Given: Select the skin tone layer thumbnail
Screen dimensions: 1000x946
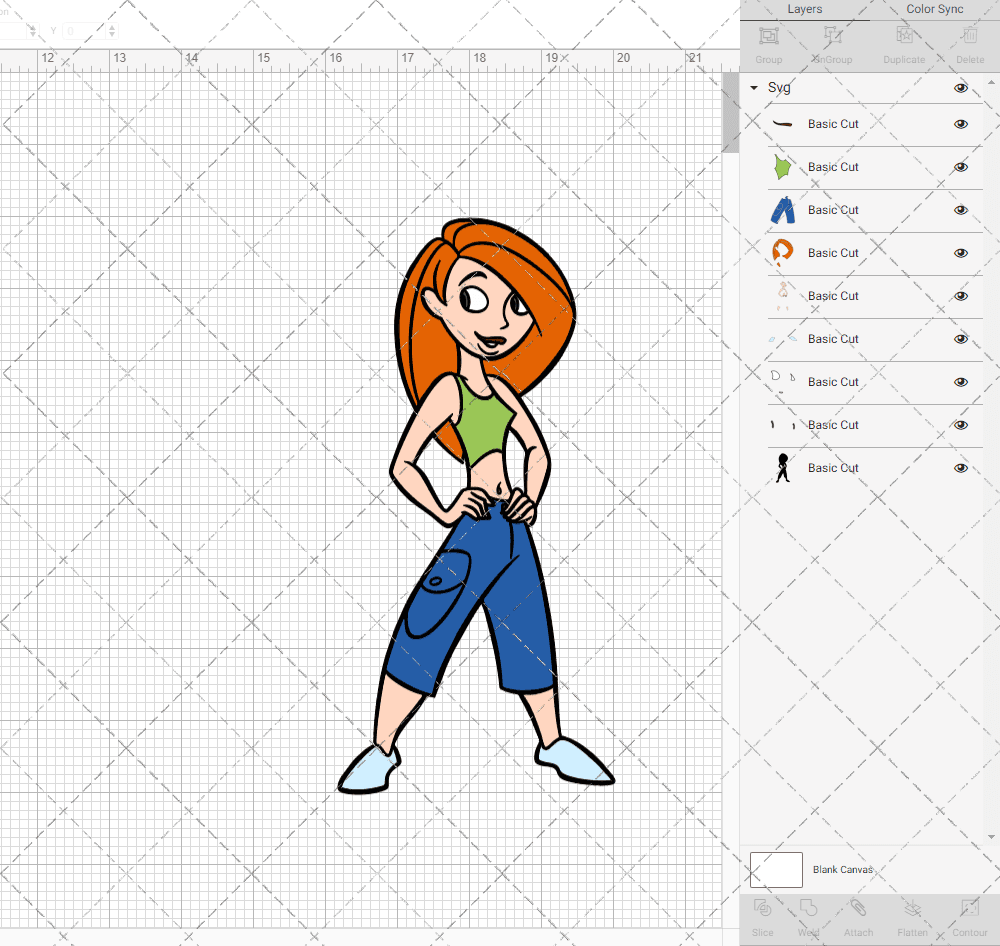Looking at the screenshot, I should (x=783, y=296).
